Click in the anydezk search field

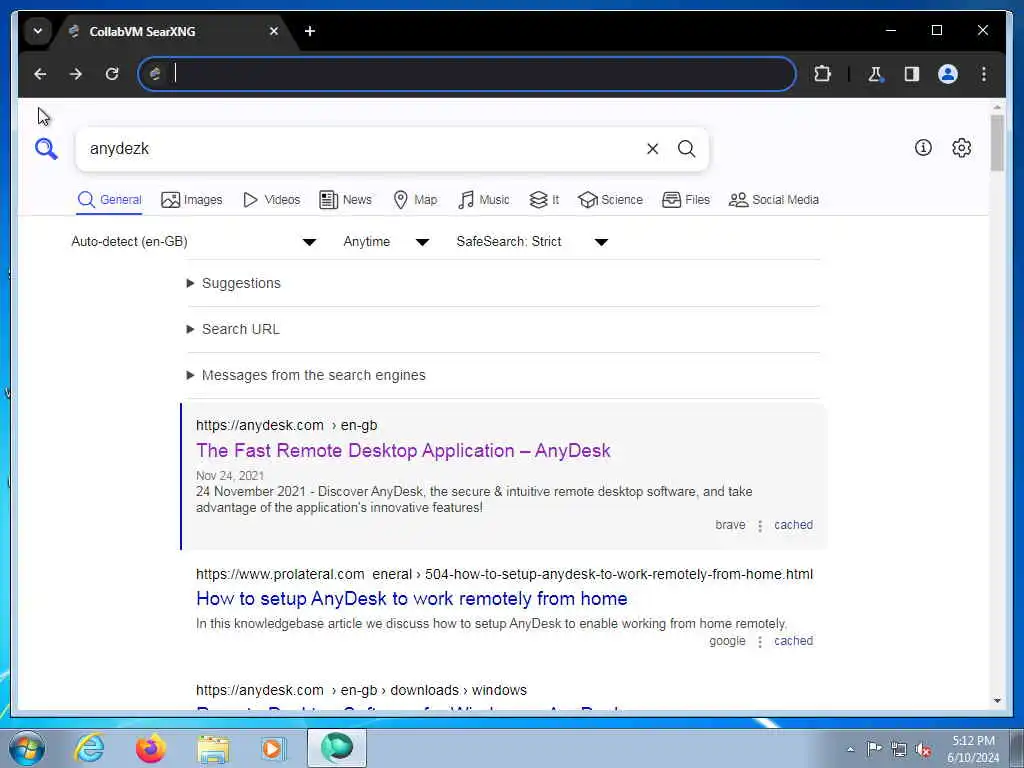pyautogui.click(x=358, y=149)
